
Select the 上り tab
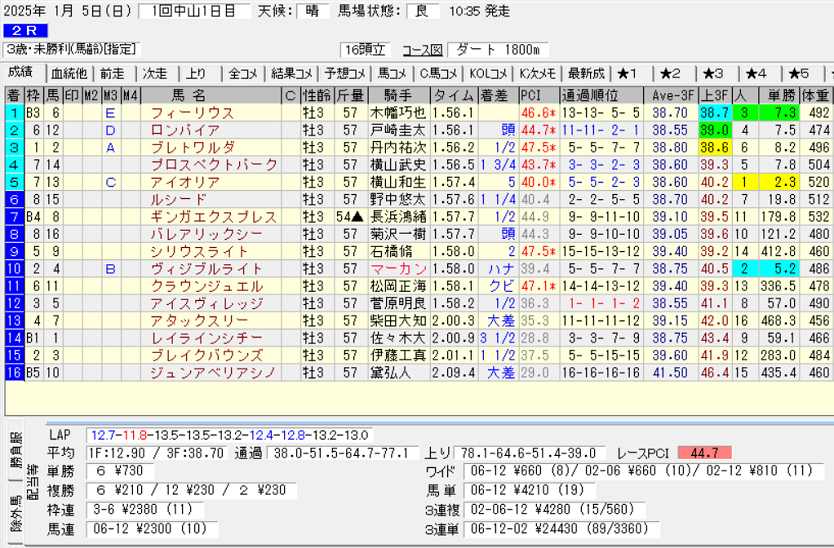tap(197, 73)
